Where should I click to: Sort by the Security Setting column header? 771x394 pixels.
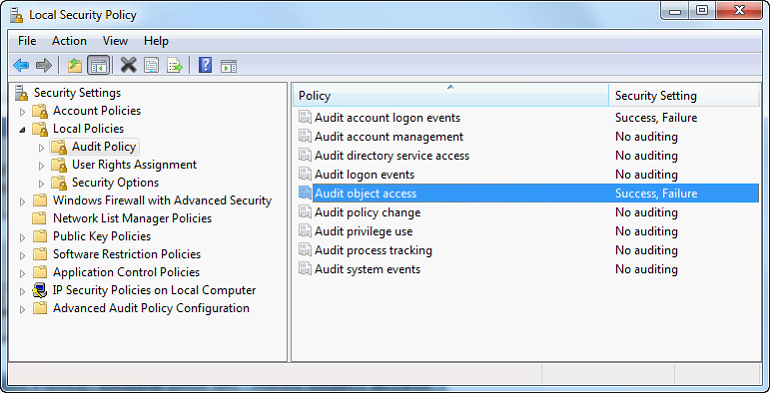tap(684, 95)
